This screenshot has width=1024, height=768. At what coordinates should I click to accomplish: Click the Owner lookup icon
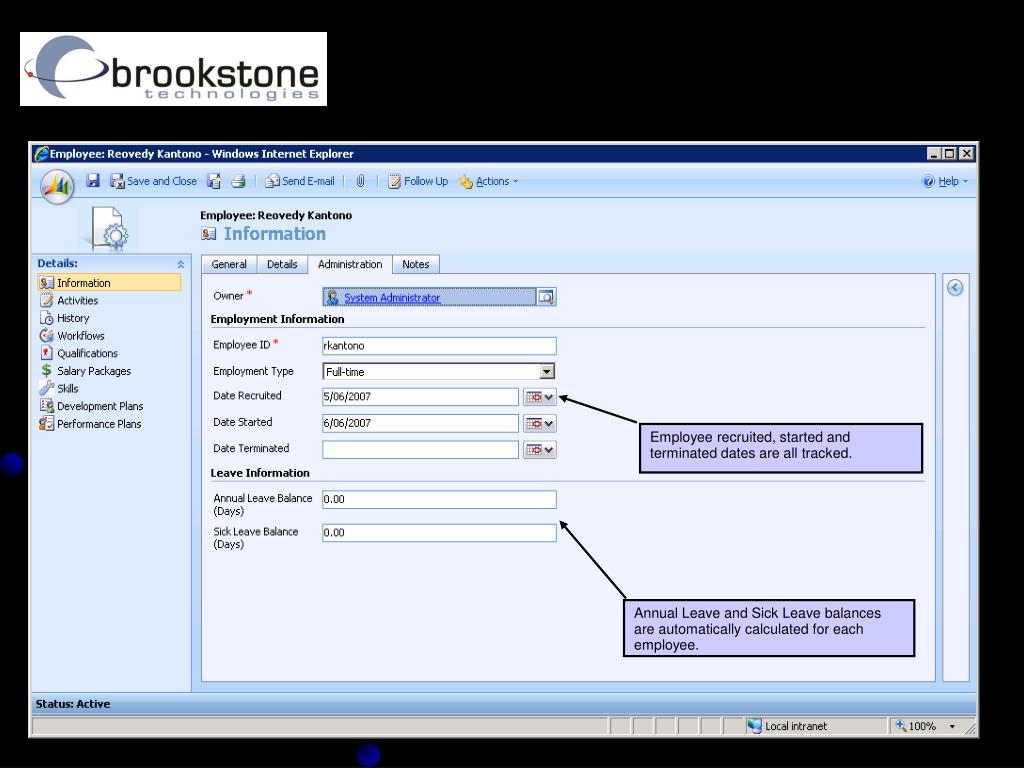pyautogui.click(x=546, y=297)
